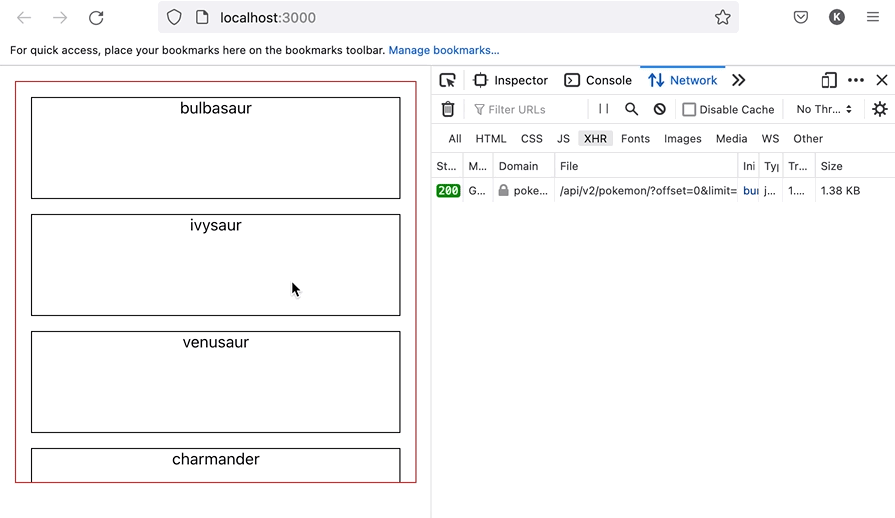Enable the Disable Cache checkbox
The image size is (895, 518).
(689, 109)
